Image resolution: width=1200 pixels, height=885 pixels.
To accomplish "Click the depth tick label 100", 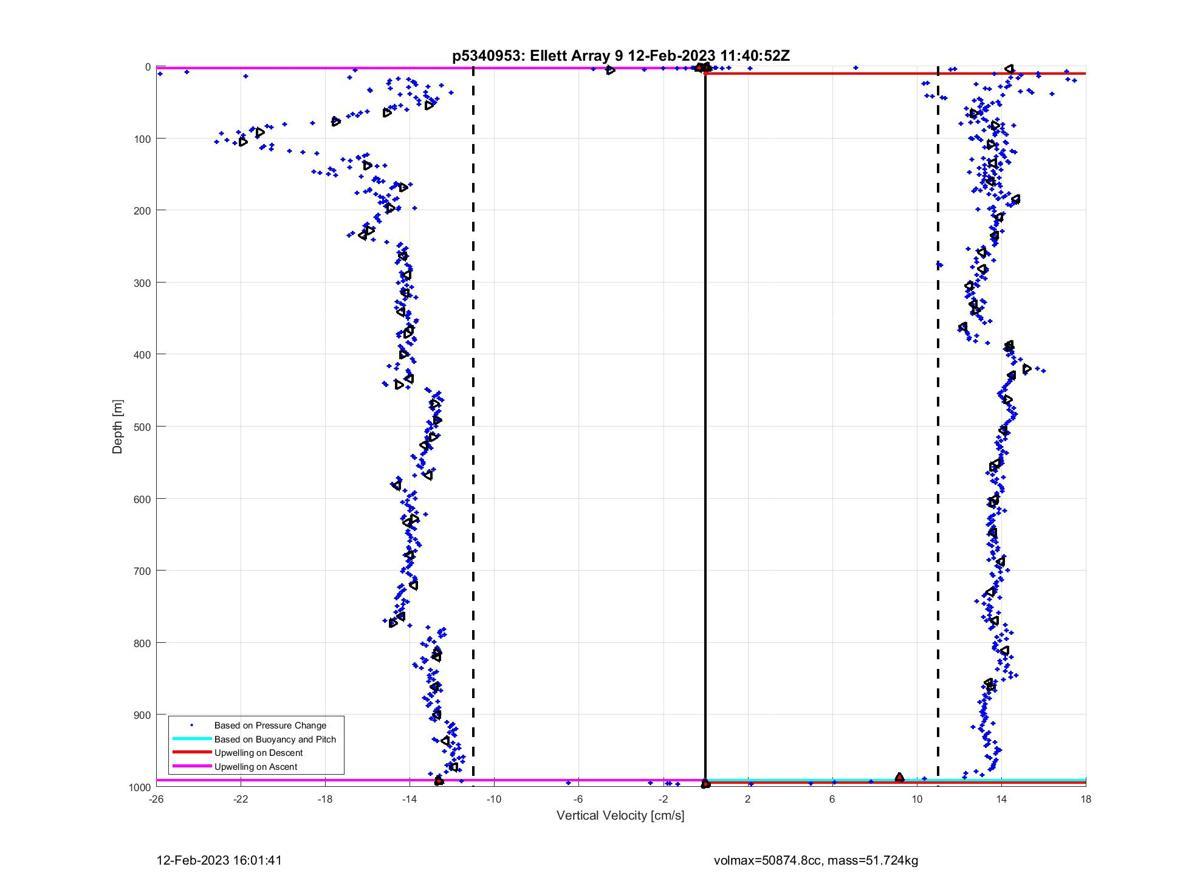I will [x=142, y=139].
